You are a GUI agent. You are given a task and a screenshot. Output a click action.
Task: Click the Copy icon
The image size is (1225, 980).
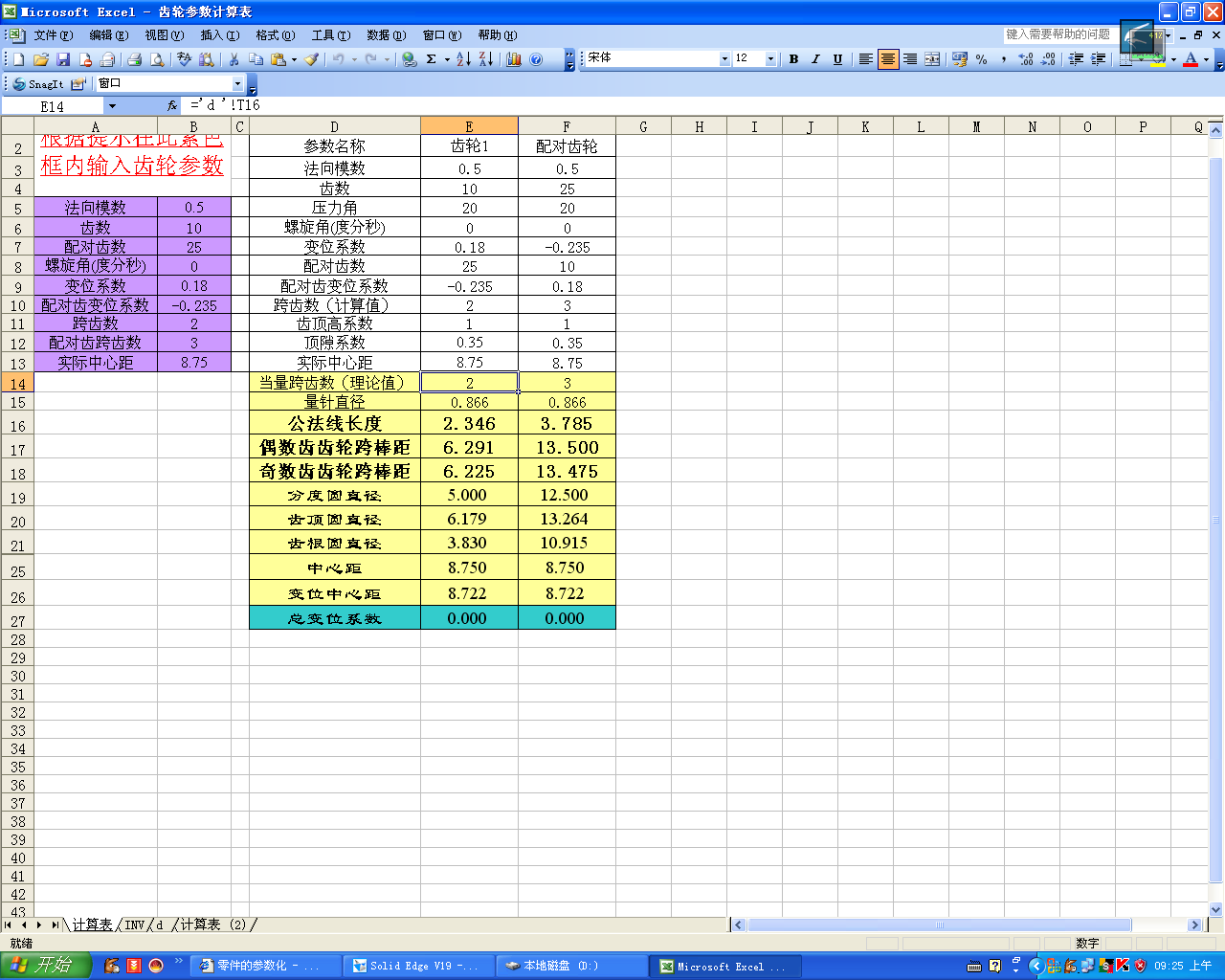(256, 59)
